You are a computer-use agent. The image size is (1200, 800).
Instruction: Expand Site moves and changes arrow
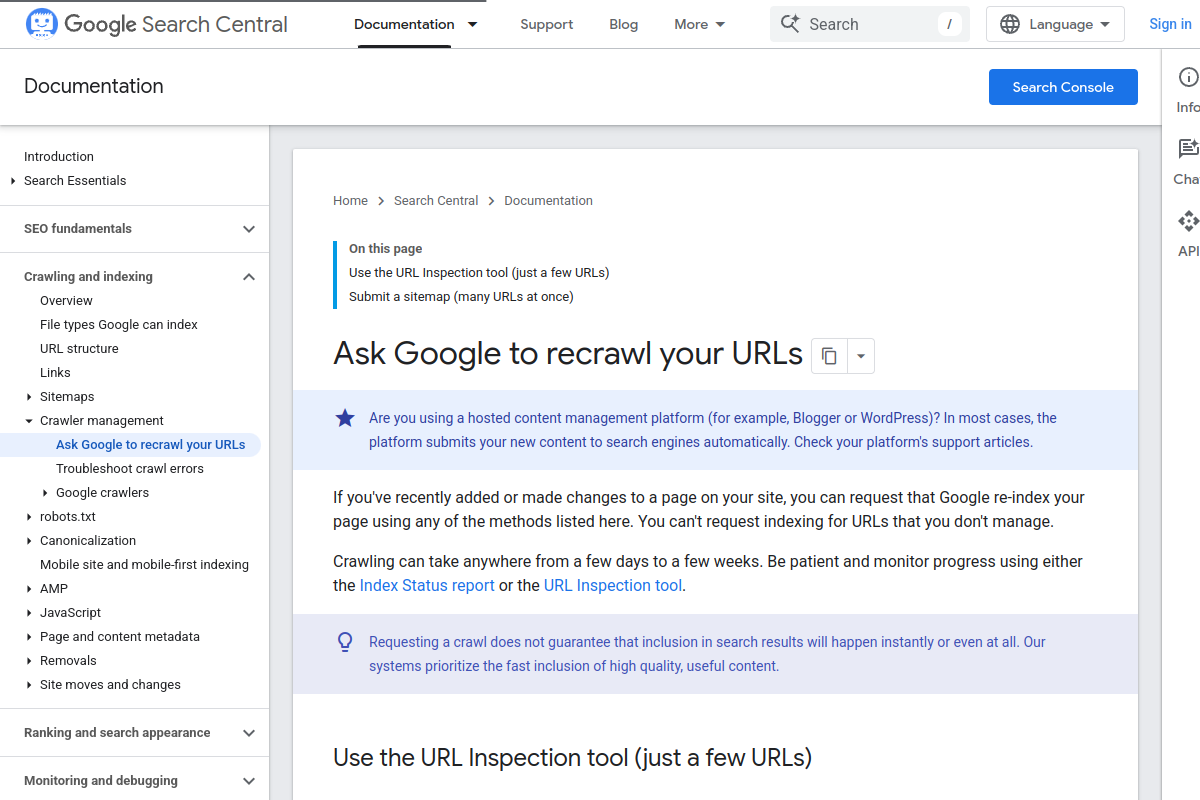[x=29, y=685]
